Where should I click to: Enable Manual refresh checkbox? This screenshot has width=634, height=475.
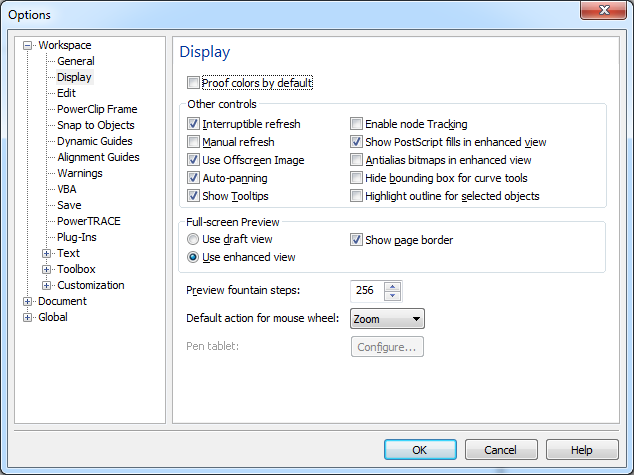(x=193, y=142)
